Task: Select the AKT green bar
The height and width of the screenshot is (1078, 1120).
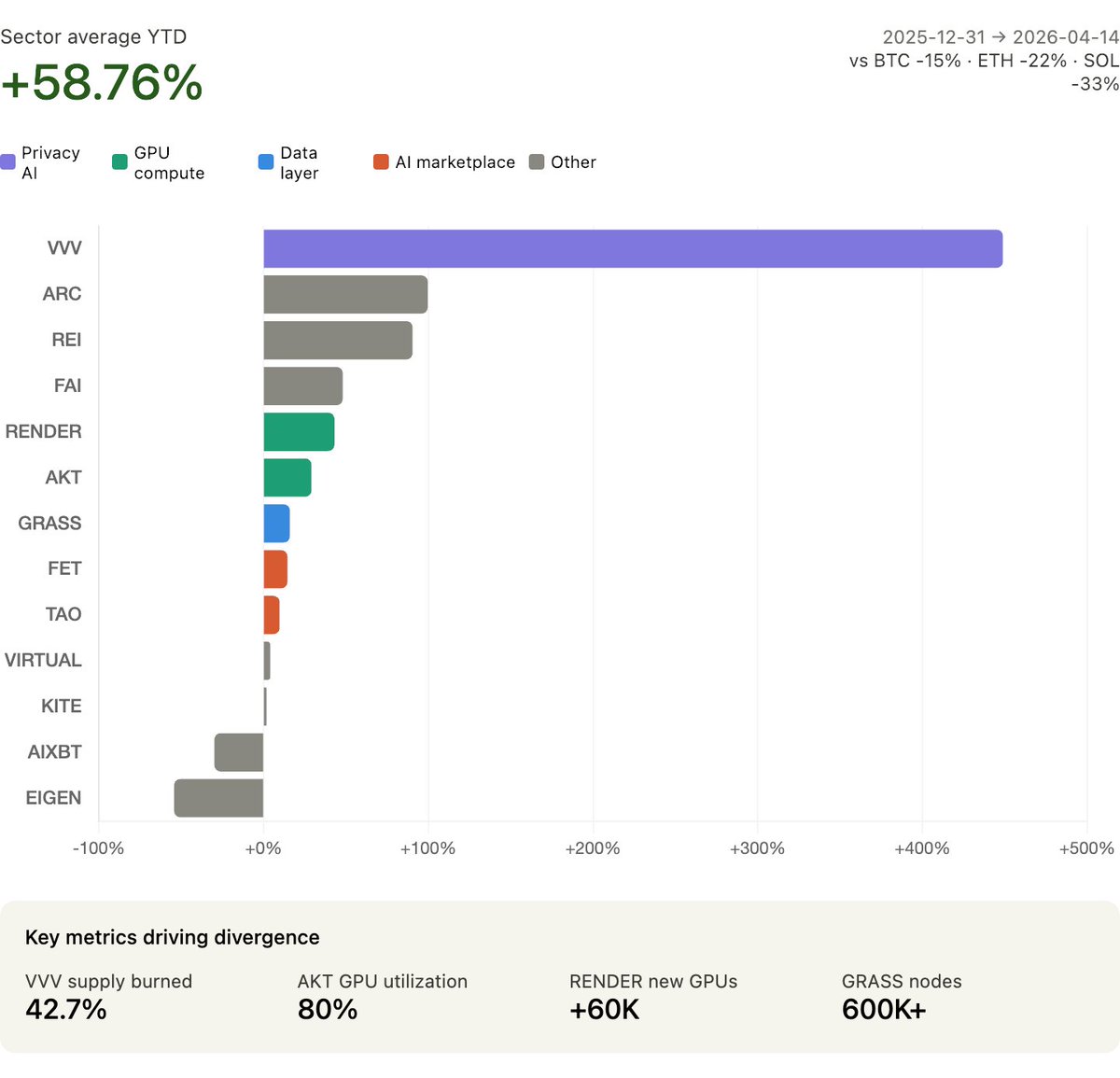Action: coord(287,478)
